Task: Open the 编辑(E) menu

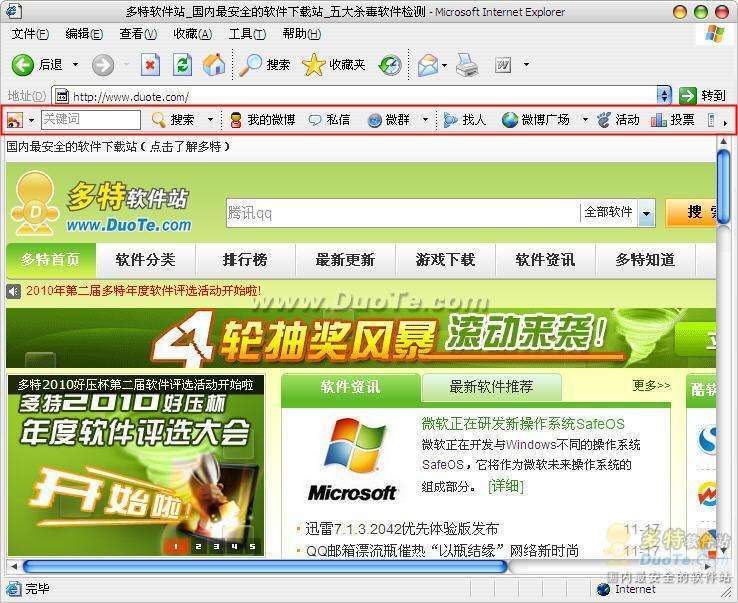Action: [x=84, y=34]
